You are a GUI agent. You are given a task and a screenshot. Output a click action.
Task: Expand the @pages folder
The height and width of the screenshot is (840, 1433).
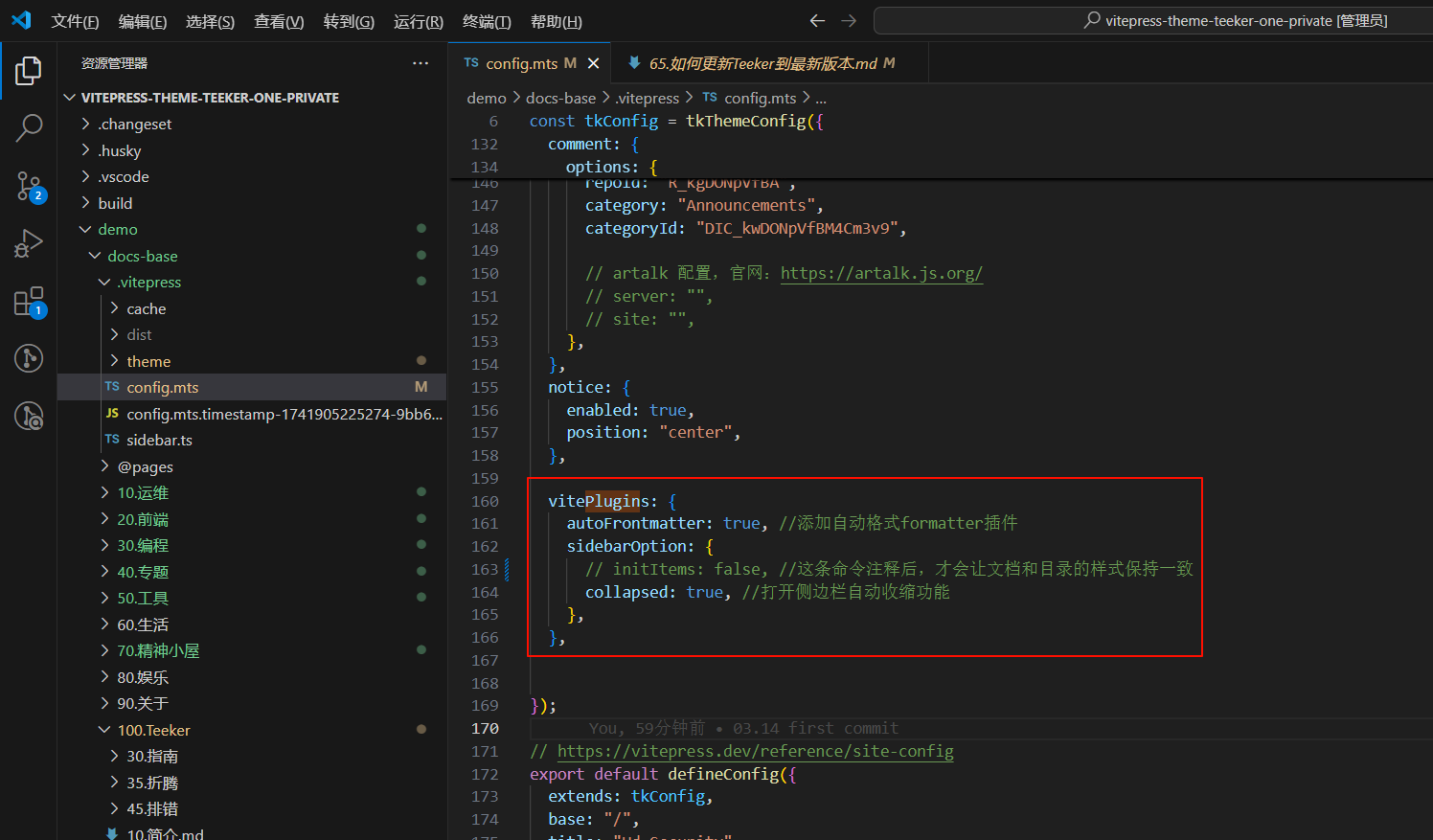tap(146, 466)
